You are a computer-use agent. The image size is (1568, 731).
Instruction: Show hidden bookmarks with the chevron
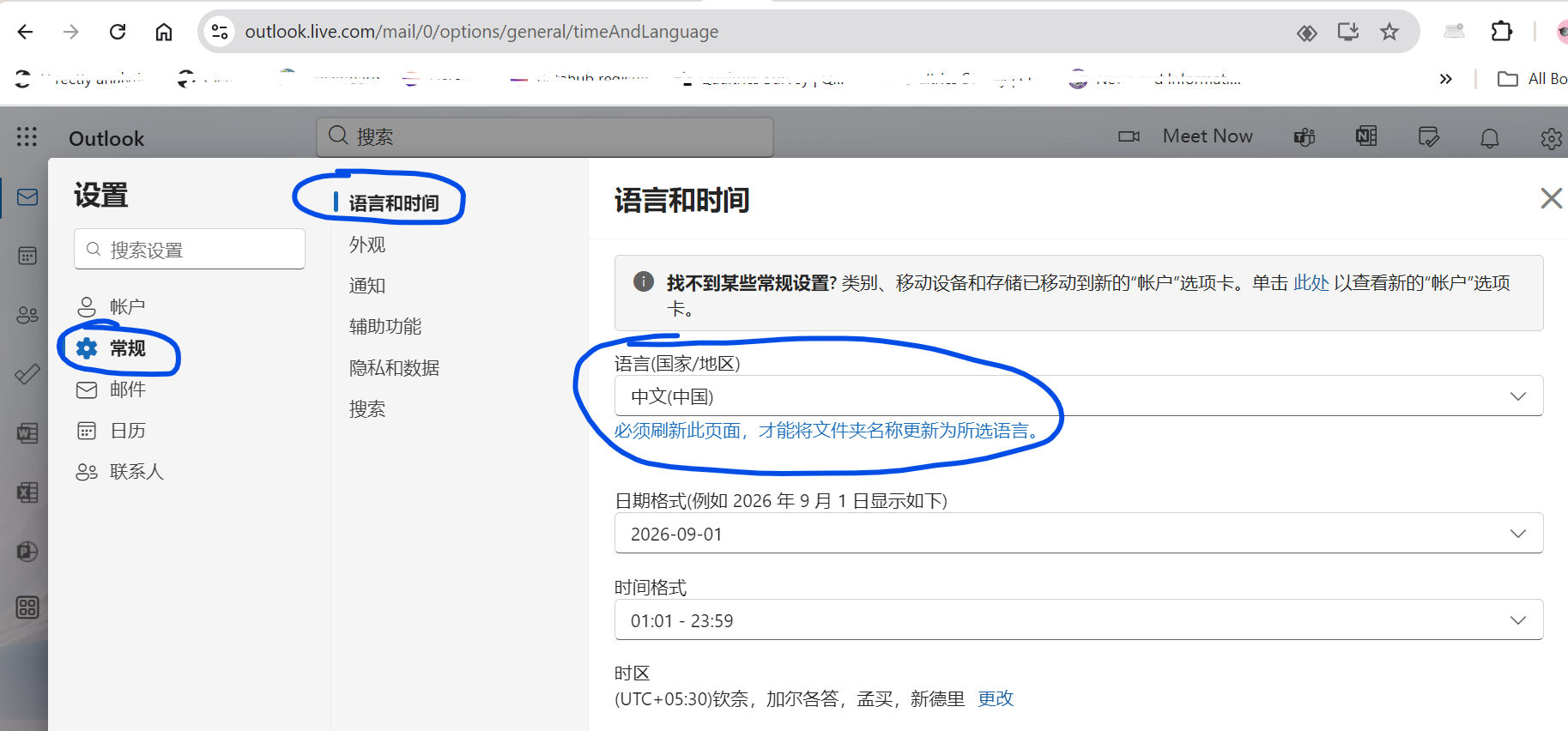(1446, 79)
